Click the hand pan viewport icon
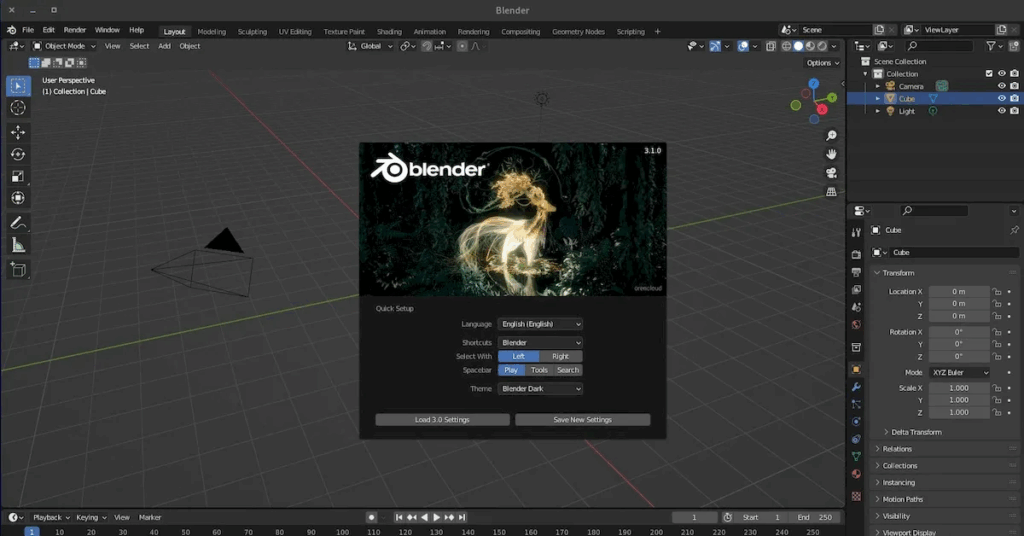The width and height of the screenshot is (1024, 536). point(831,154)
